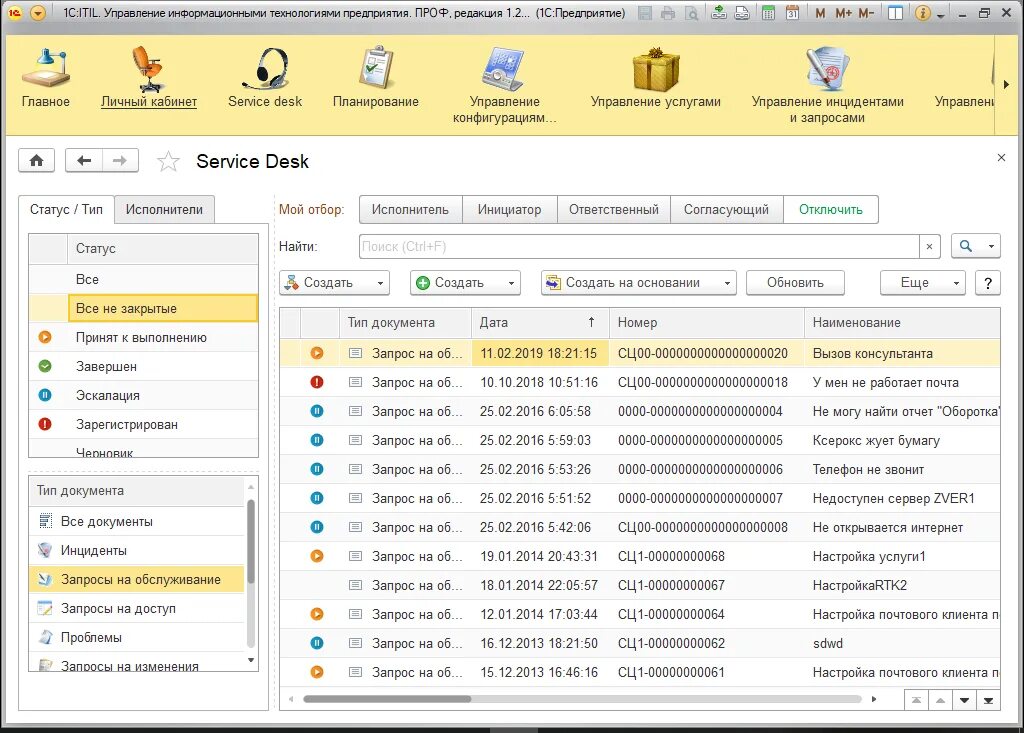
Task: Sort by Тип документа column header
Action: [x=405, y=322]
